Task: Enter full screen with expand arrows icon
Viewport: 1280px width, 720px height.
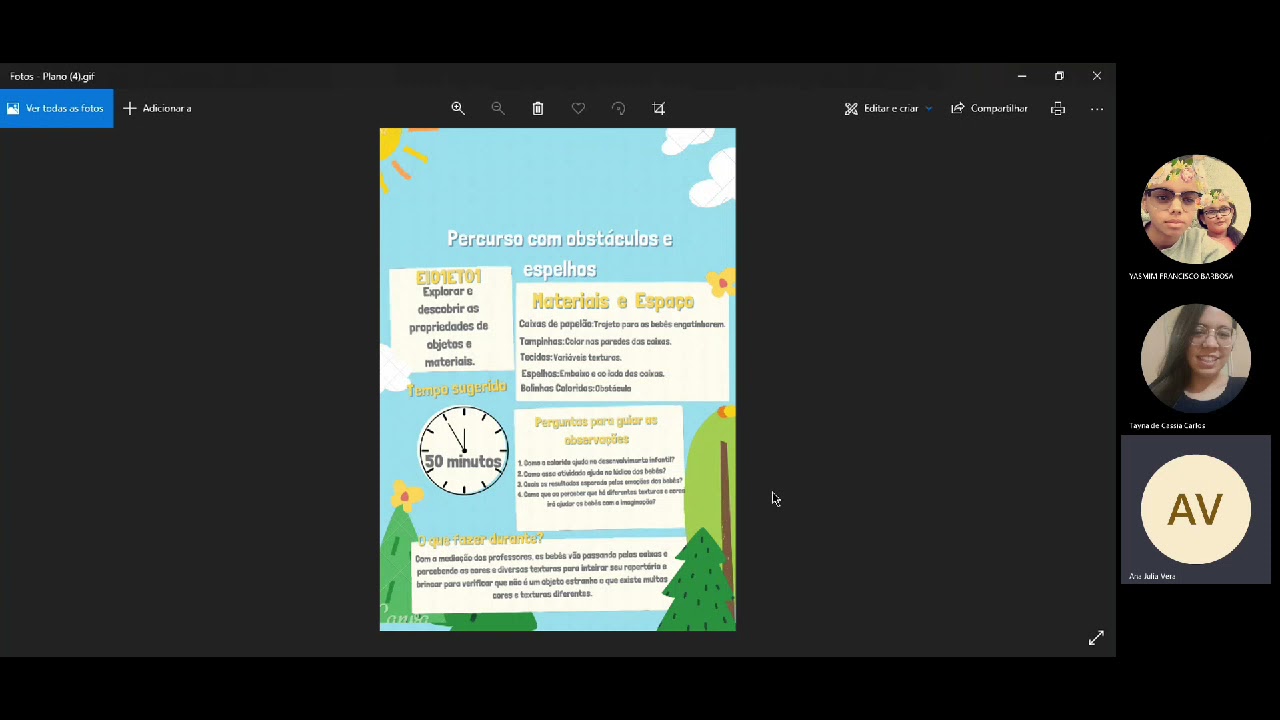Action: (1096, 638)
